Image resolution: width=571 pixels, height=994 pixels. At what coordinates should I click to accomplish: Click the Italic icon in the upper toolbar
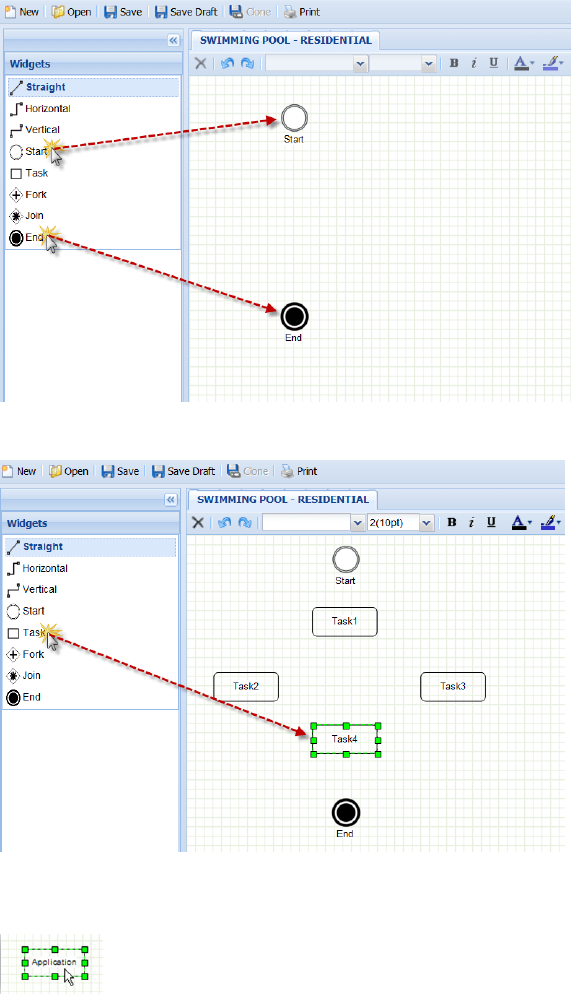click(473, 63)
